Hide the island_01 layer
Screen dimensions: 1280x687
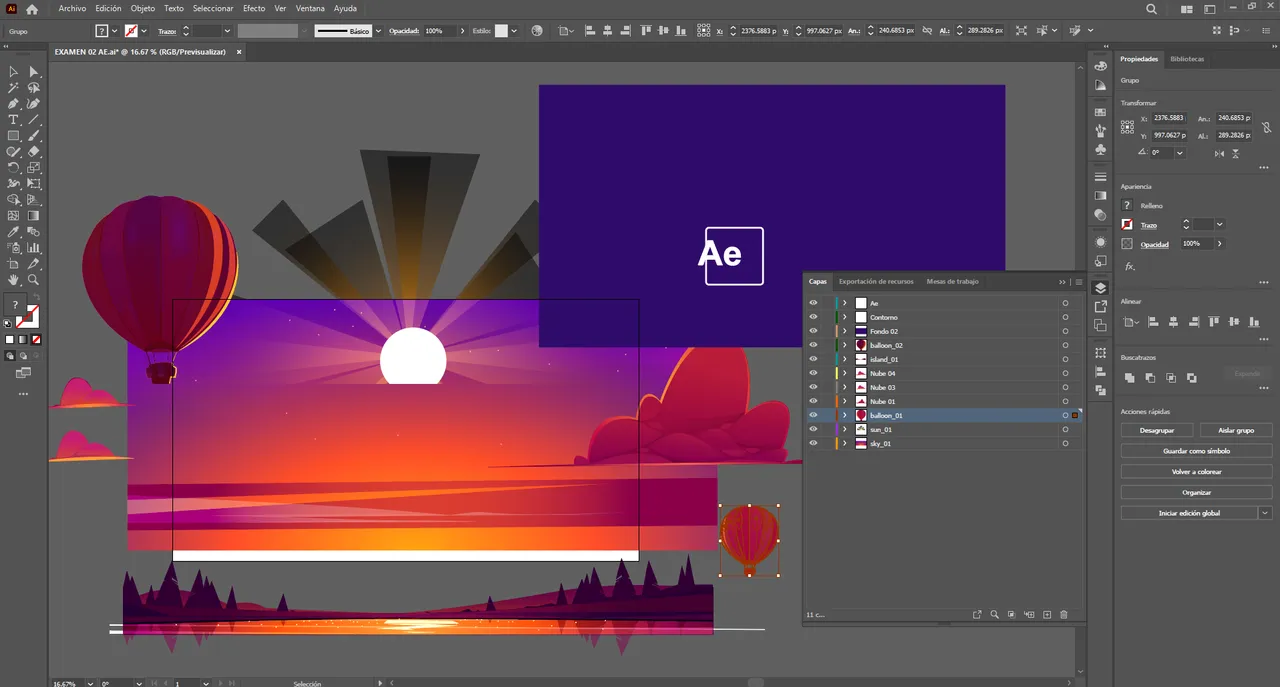813,359
